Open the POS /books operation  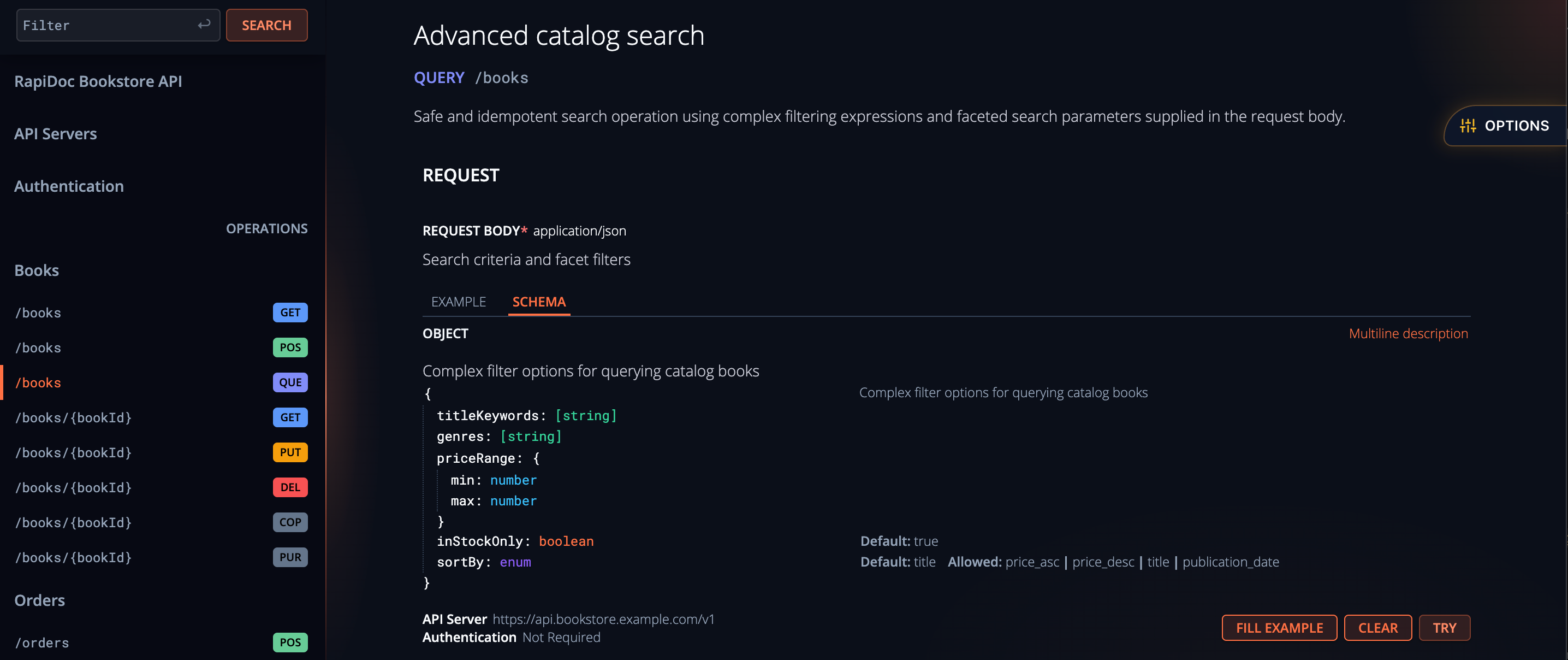pos(161,347)
